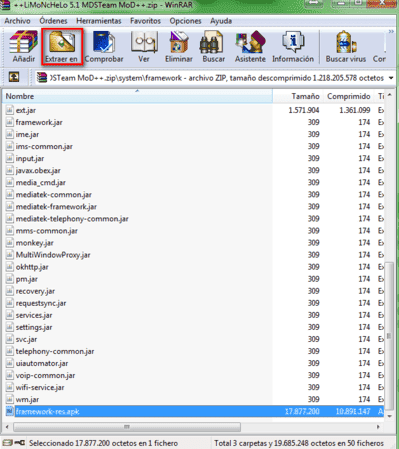Image resolution: width=399 pixels, height=449 pixels.
Task: Launch the Asistente wizard icon
Action: 250,47
